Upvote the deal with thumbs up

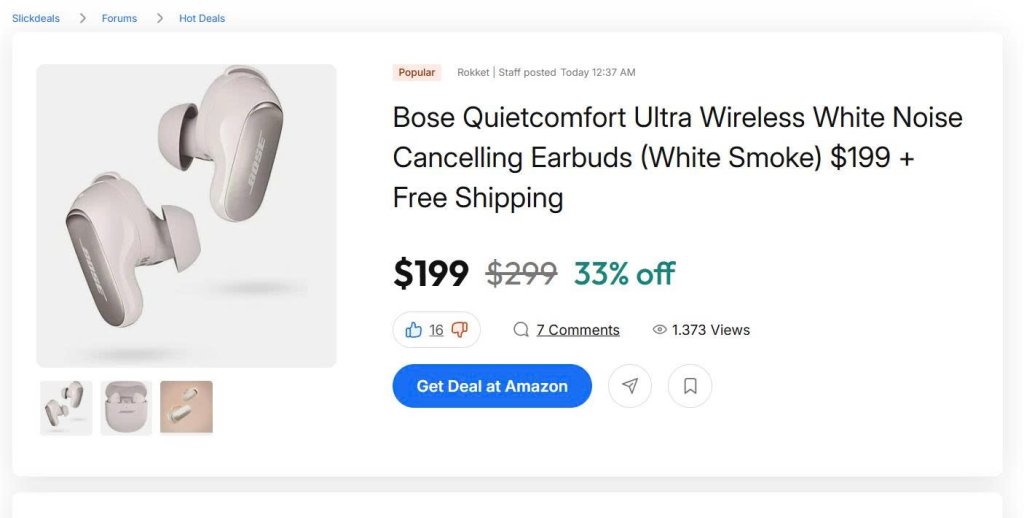click(x=413, y=330)
